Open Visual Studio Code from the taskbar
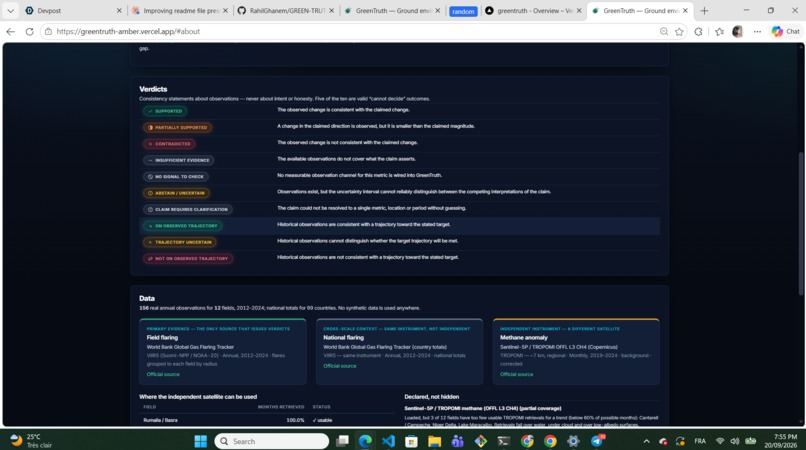Screen dimensions: 806x450 (388, 441)
